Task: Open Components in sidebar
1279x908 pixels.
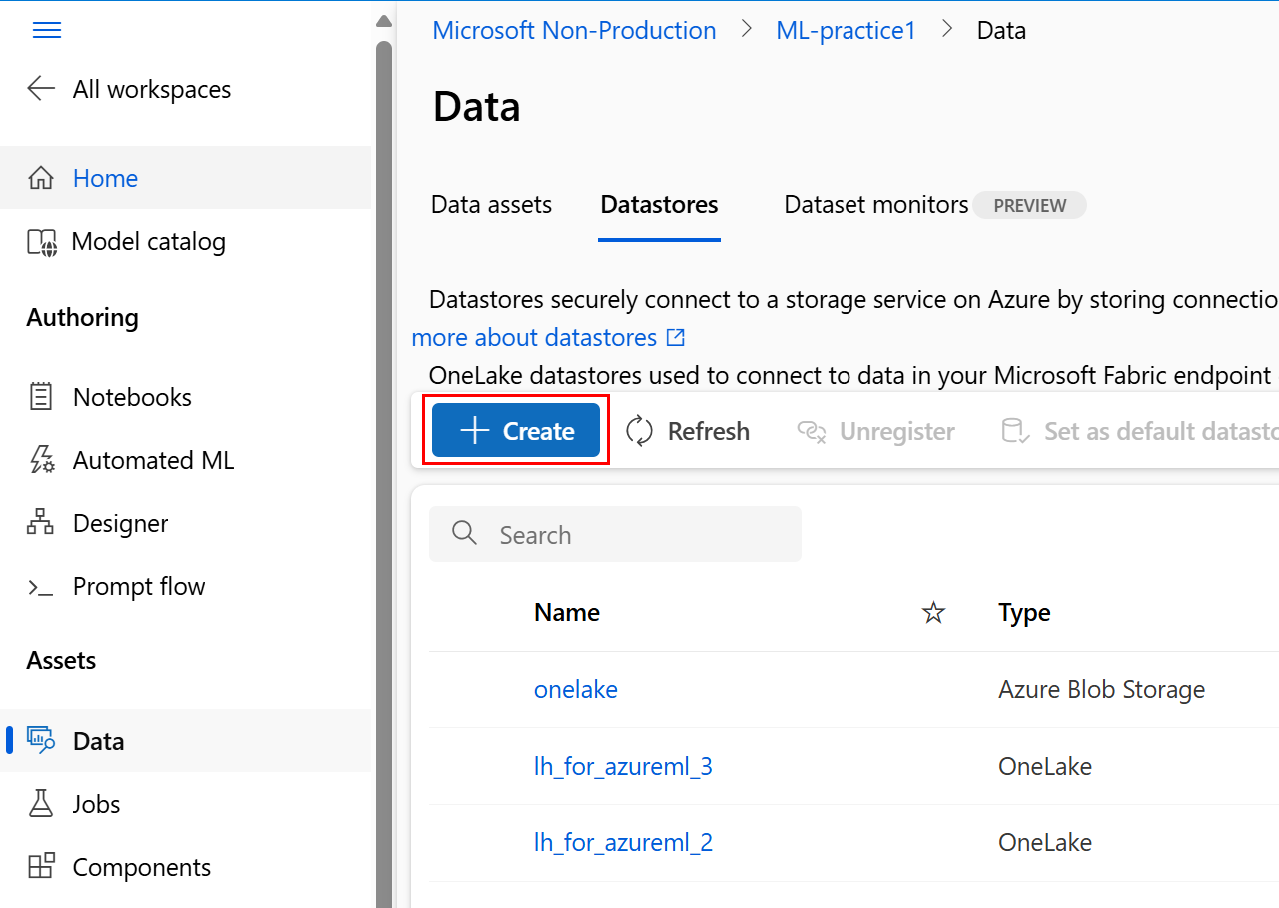Action: pyautogui.click(x=141, y=867)
